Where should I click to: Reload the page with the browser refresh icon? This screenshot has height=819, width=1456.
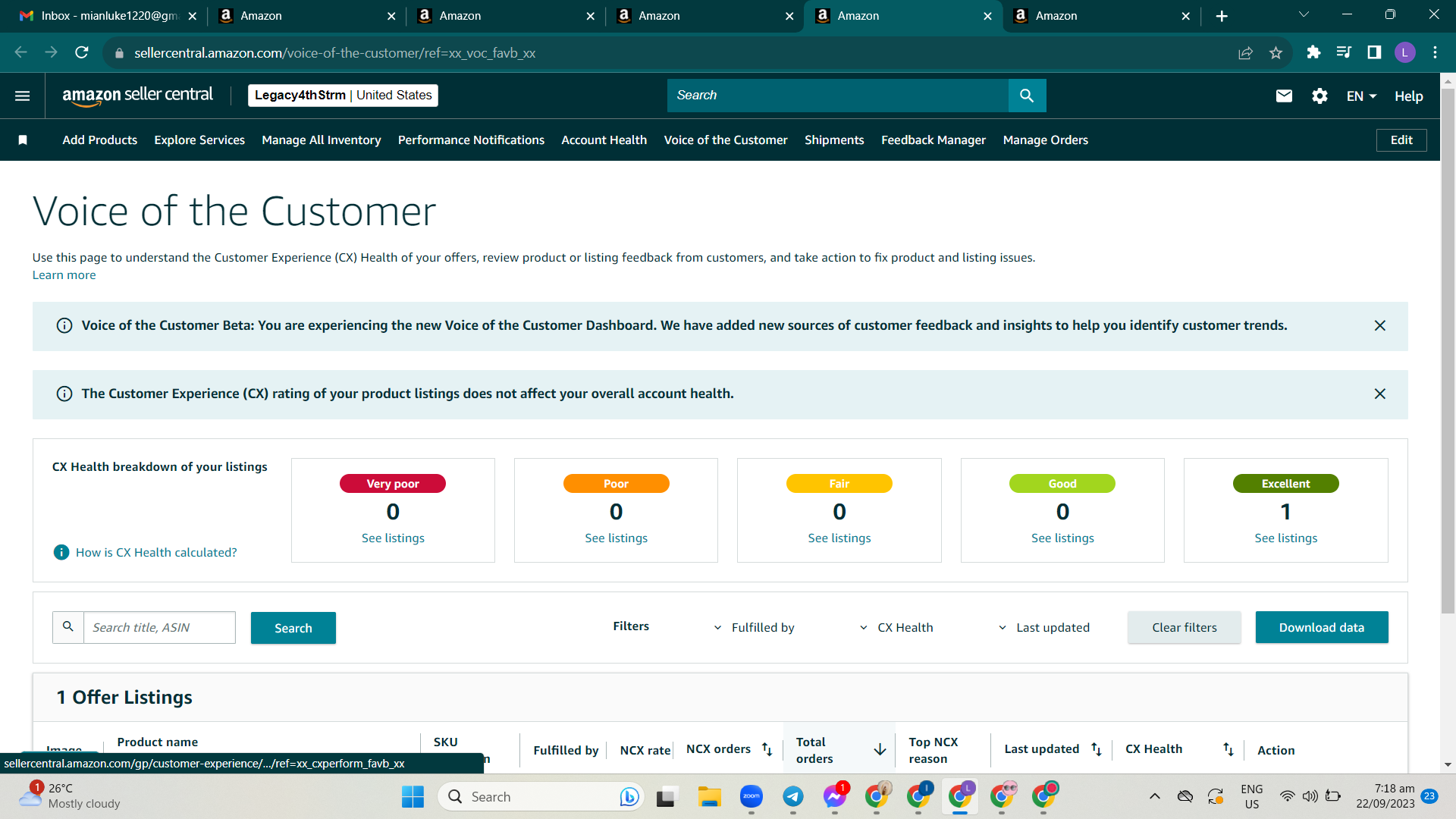[82, 52]
